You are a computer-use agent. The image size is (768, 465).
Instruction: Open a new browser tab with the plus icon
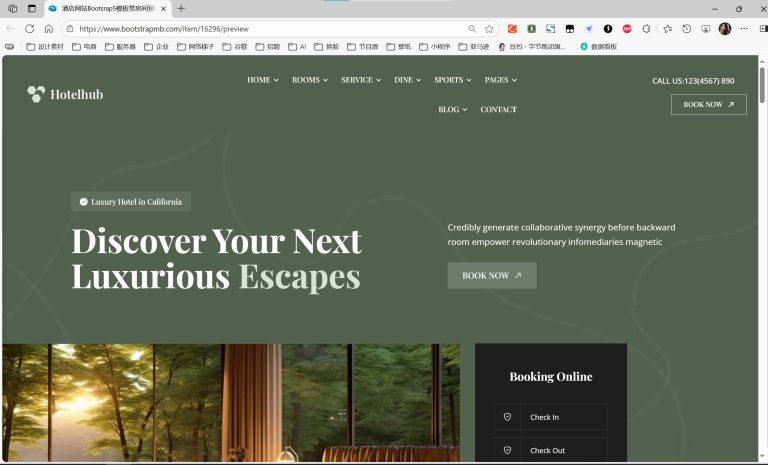pos(181,8)
